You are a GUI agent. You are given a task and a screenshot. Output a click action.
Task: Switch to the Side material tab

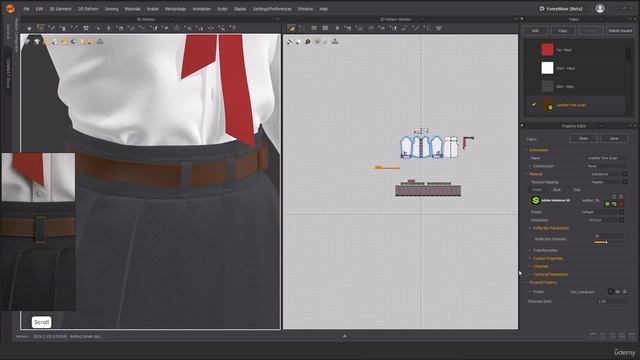point(577,190)
